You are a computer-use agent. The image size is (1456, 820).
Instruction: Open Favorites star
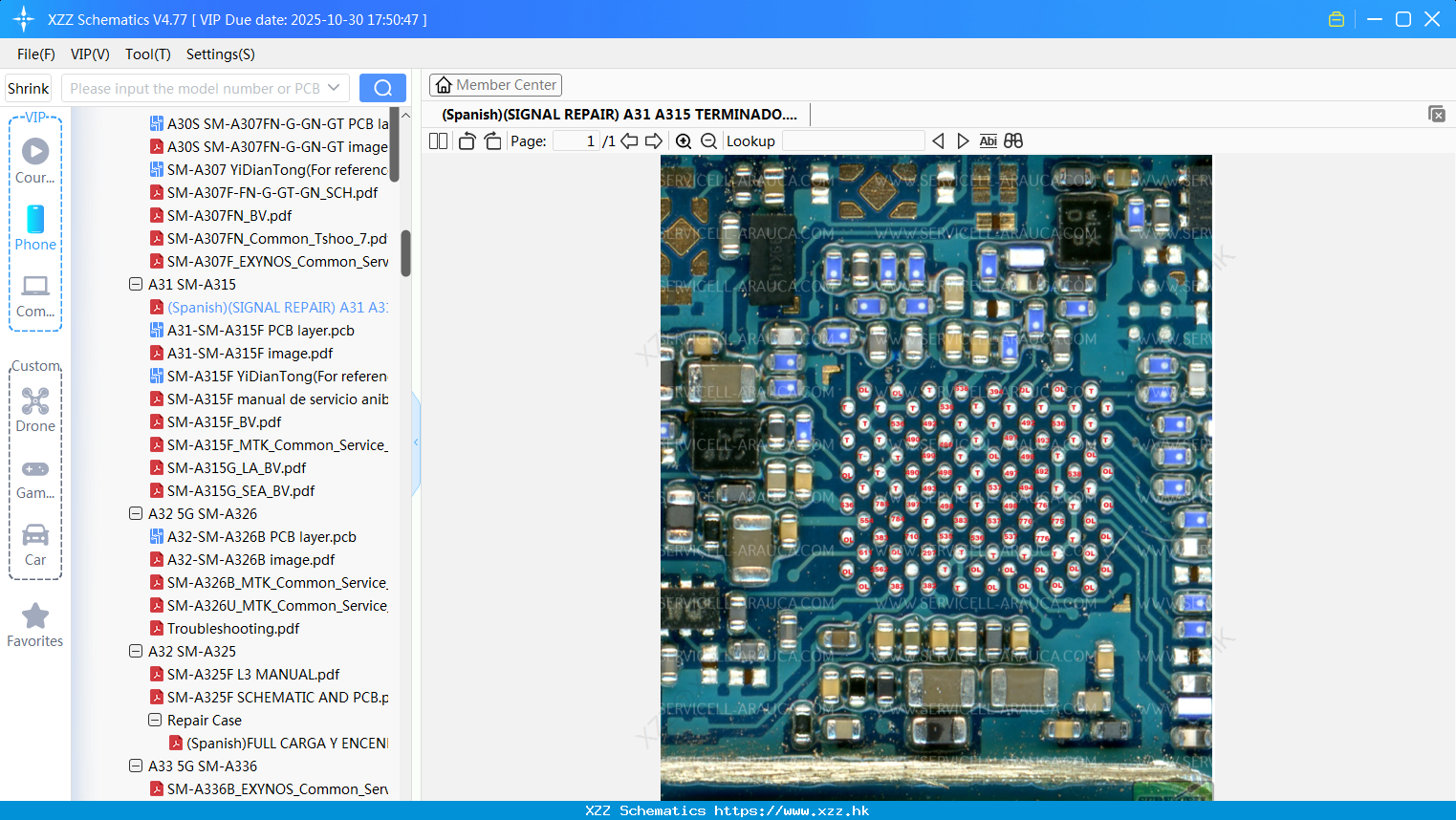pos(35,626)
